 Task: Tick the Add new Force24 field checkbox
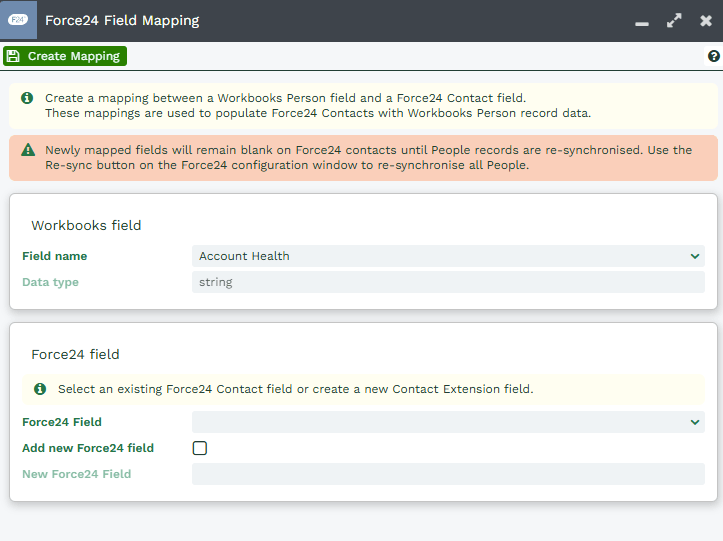point(200,448)
